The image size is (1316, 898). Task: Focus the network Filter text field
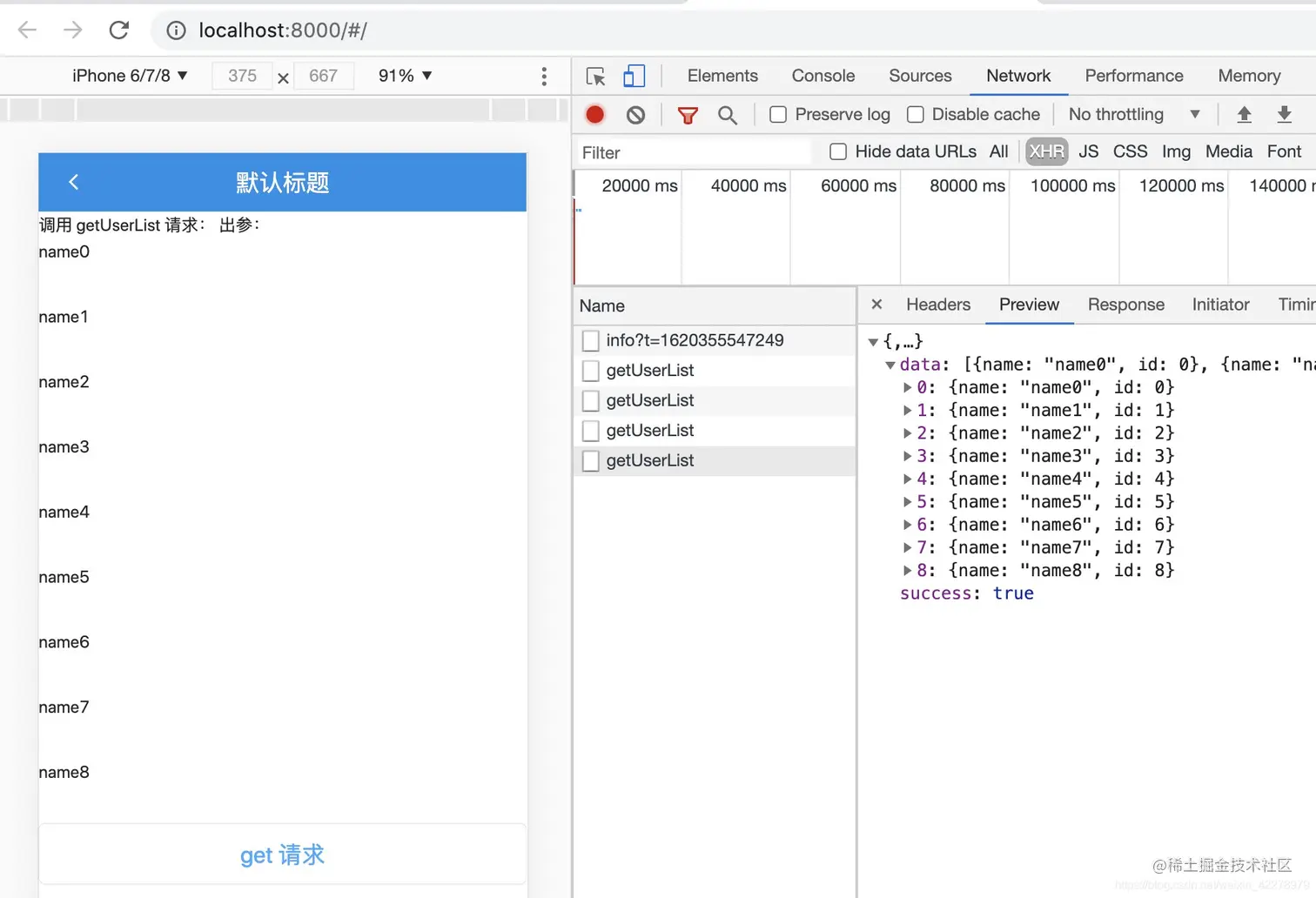coord(695,152)
